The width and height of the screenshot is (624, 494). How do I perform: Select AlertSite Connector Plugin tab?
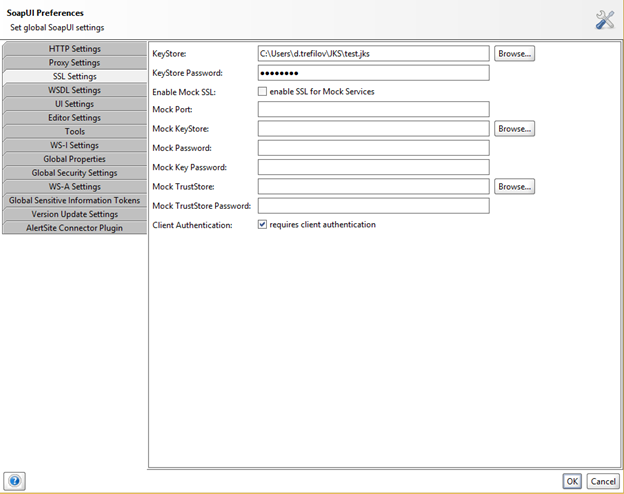[74, 228]
